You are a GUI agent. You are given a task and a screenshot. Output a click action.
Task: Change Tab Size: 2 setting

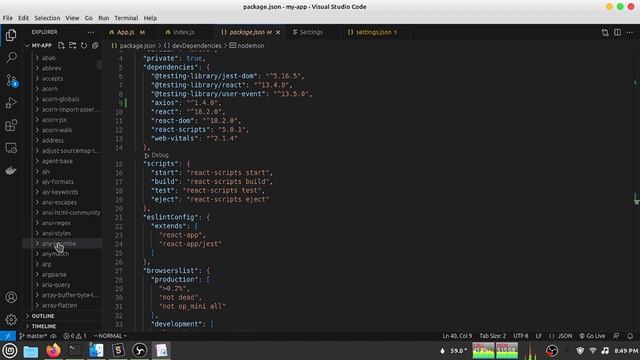coord(492,336)
